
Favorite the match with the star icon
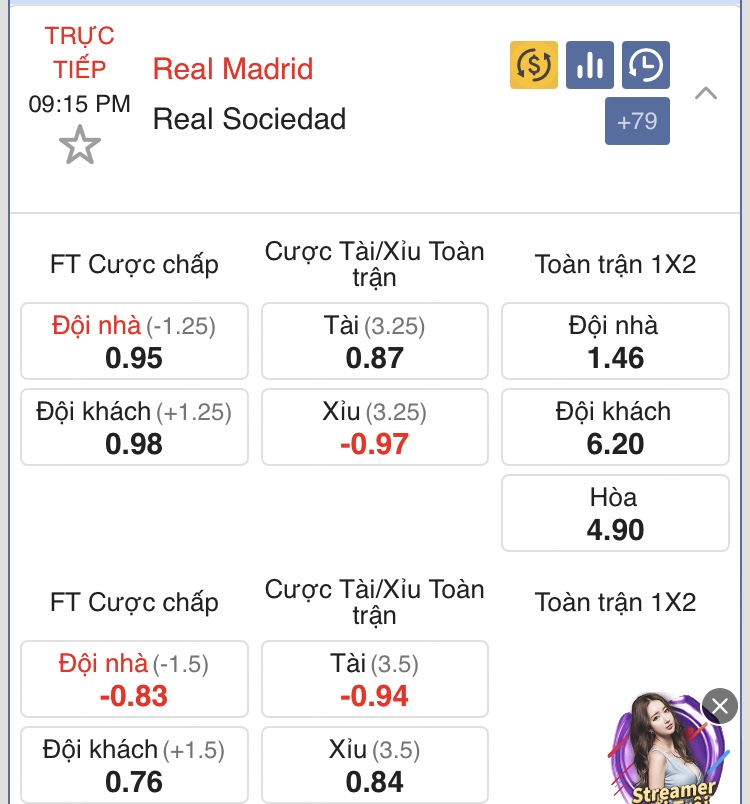pos(80,145)
